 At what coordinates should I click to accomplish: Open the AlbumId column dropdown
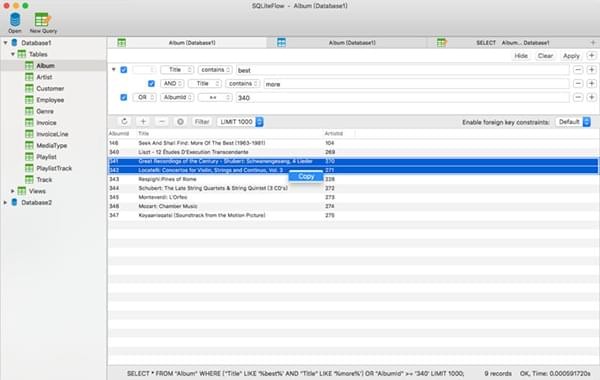point(177,98)
